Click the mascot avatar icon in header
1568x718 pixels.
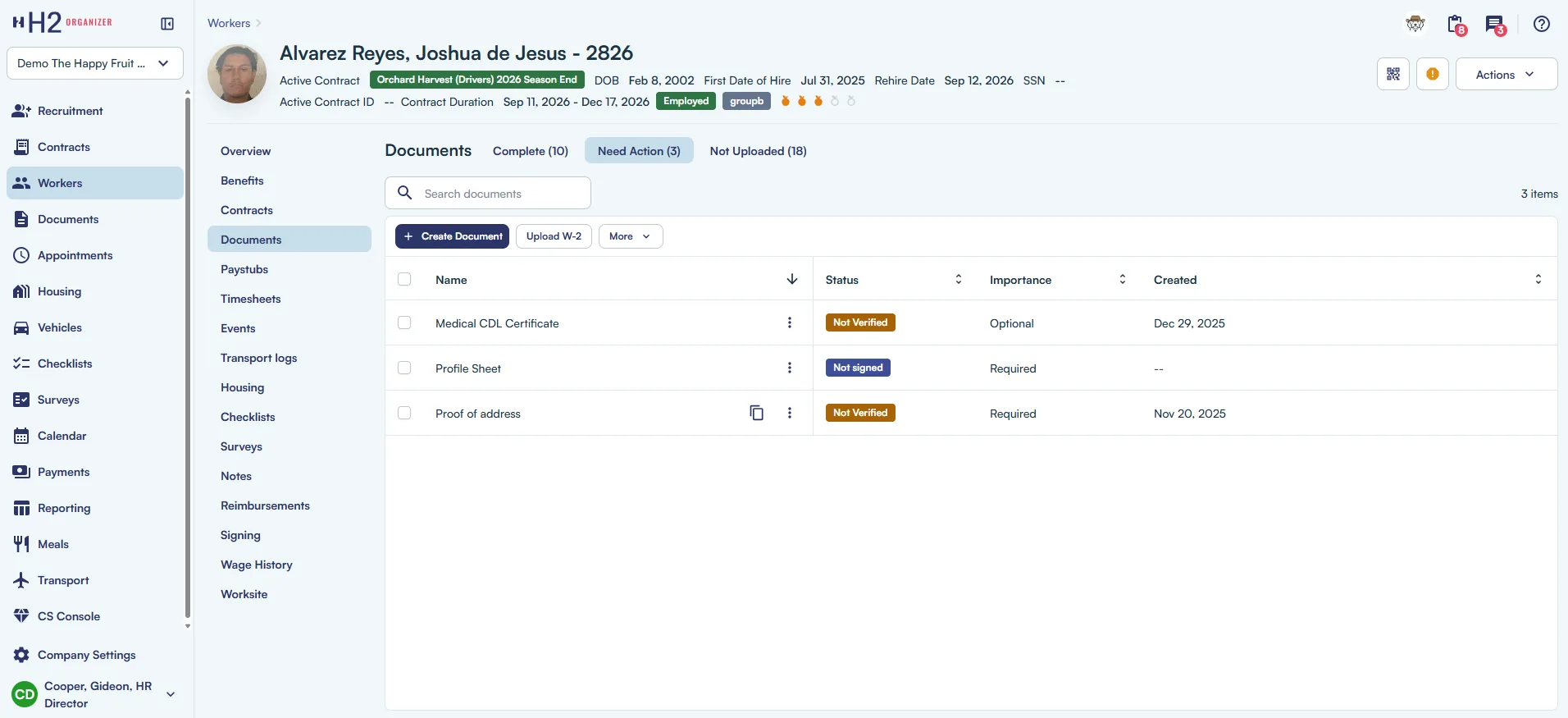(x=1415, y=24)
